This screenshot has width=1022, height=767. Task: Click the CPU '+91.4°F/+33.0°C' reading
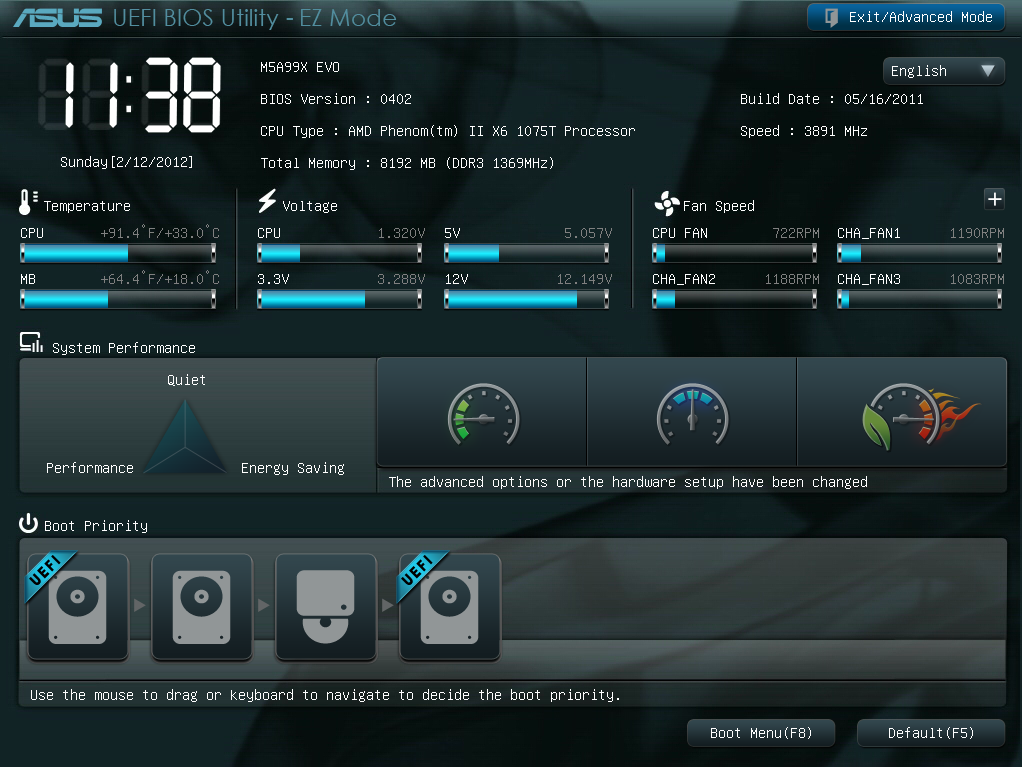160,233
